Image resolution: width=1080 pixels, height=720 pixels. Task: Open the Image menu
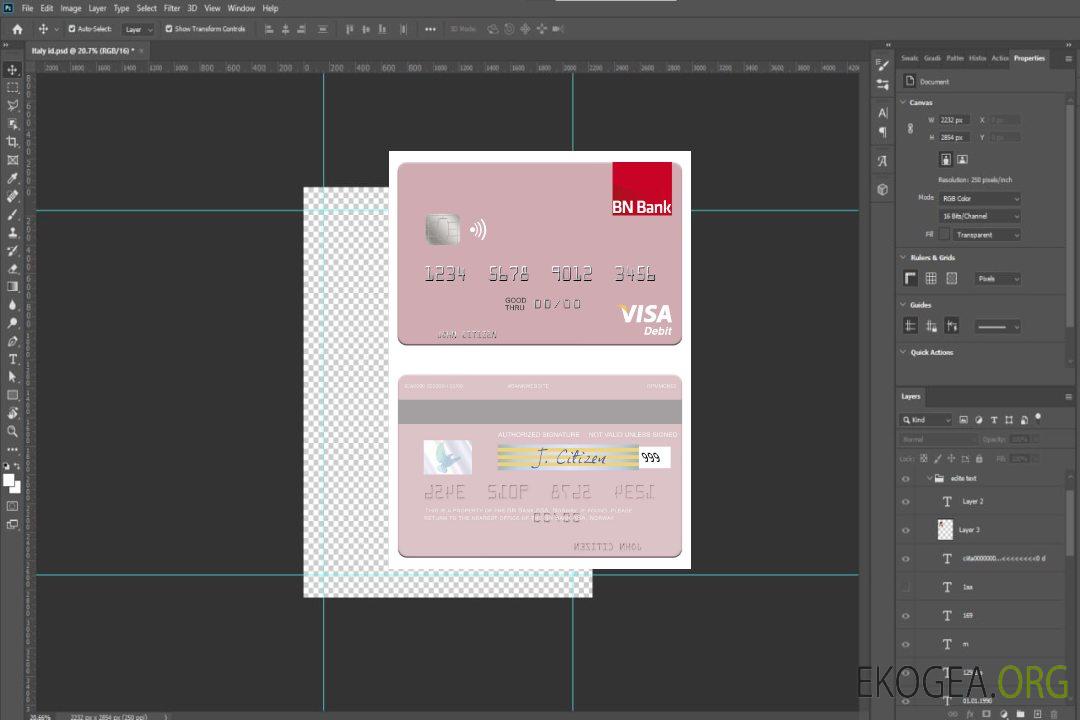70,8
